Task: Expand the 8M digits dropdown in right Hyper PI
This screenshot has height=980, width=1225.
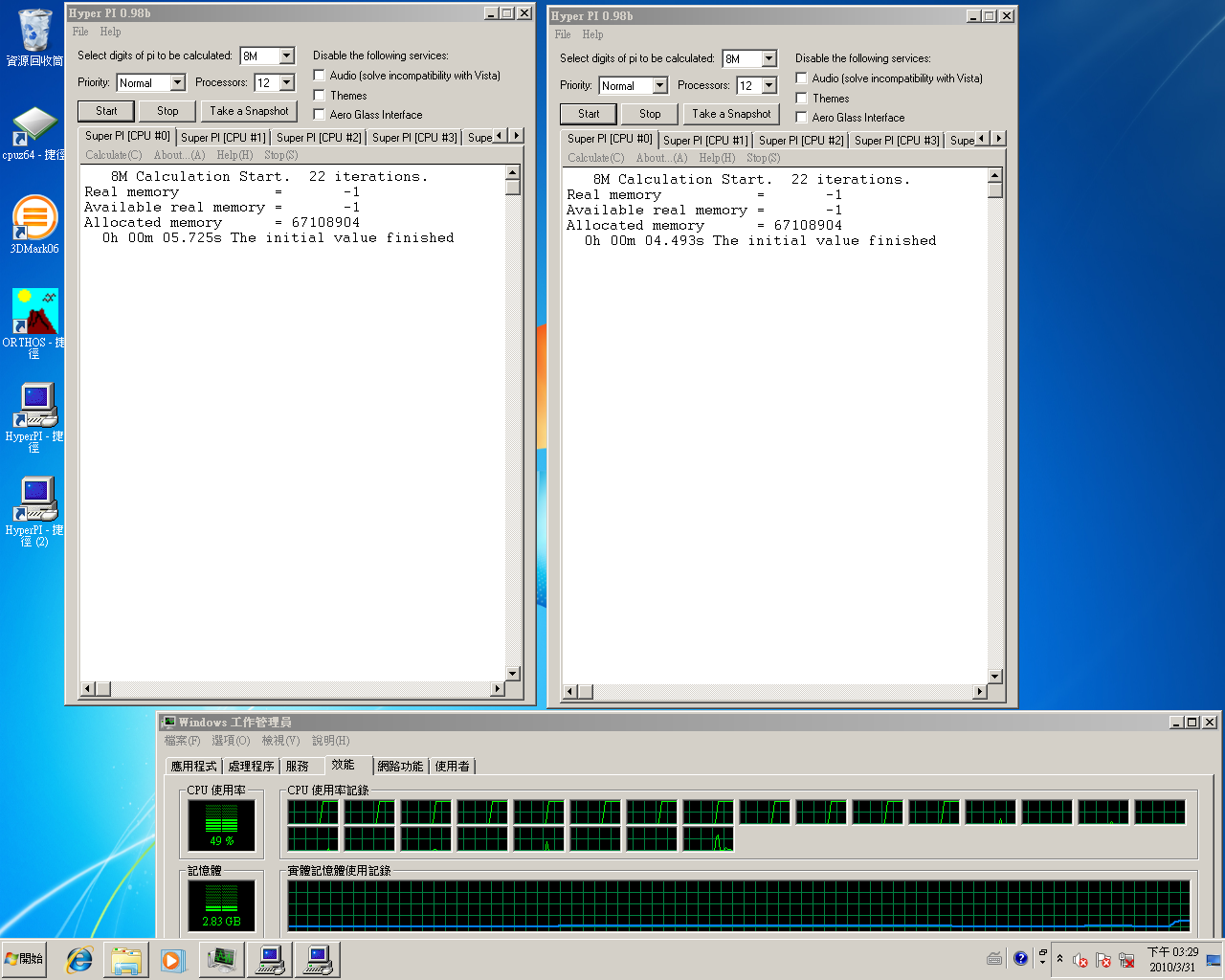Action: tap(769, 59)
